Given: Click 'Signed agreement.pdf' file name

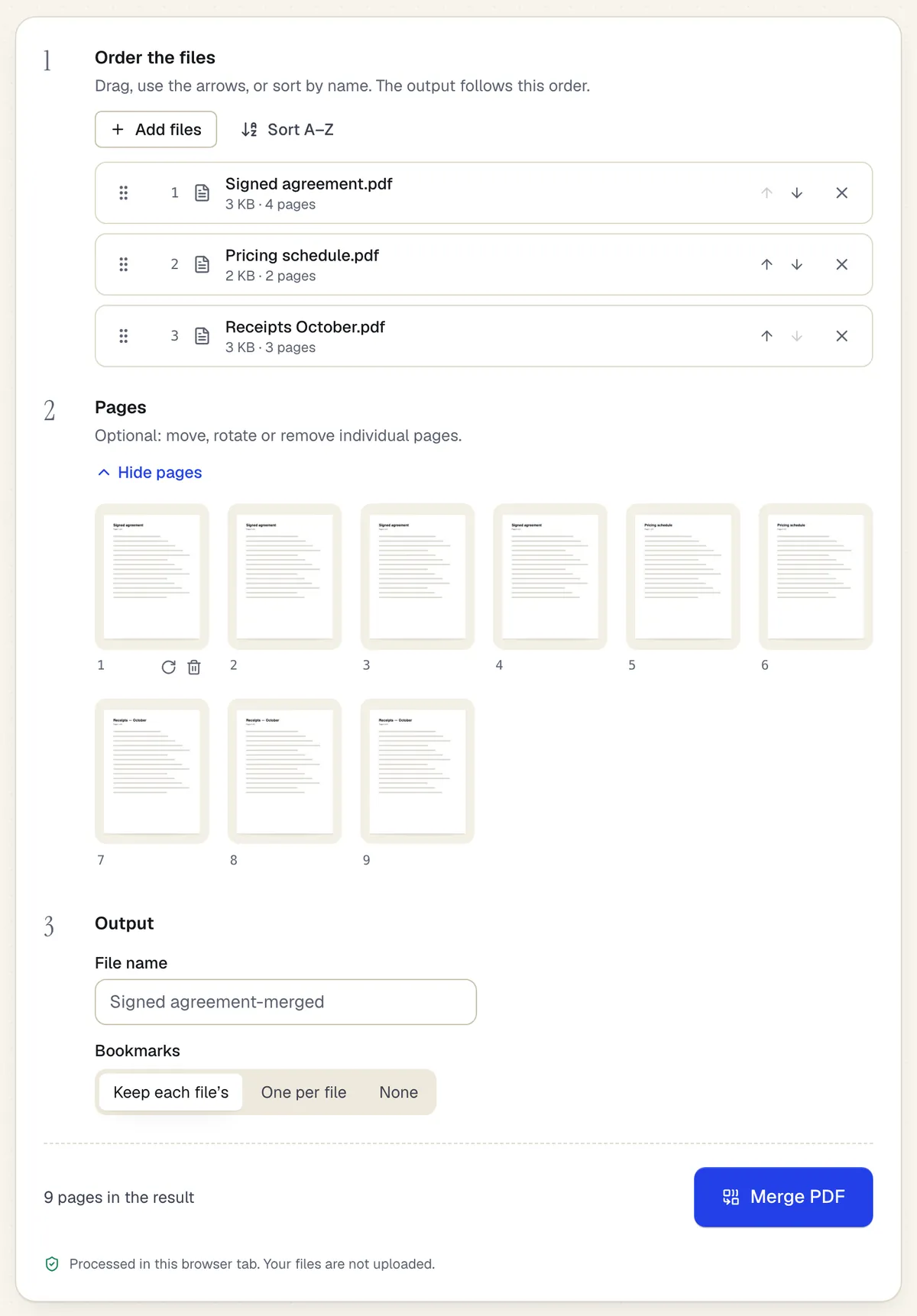Looking at the screenshot, I should click(309, 184).
